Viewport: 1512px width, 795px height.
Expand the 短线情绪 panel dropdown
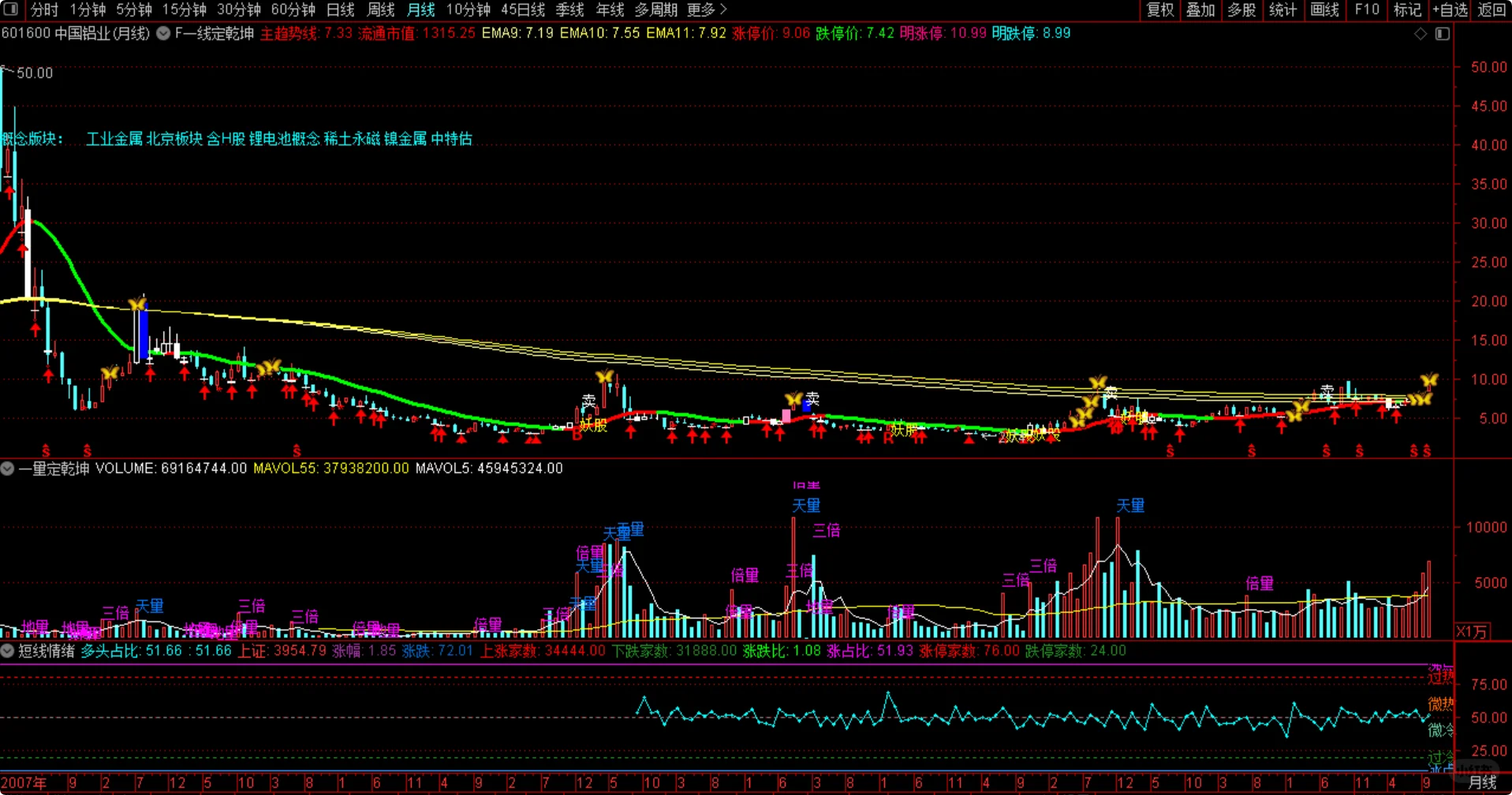click(x=7, y=651)
